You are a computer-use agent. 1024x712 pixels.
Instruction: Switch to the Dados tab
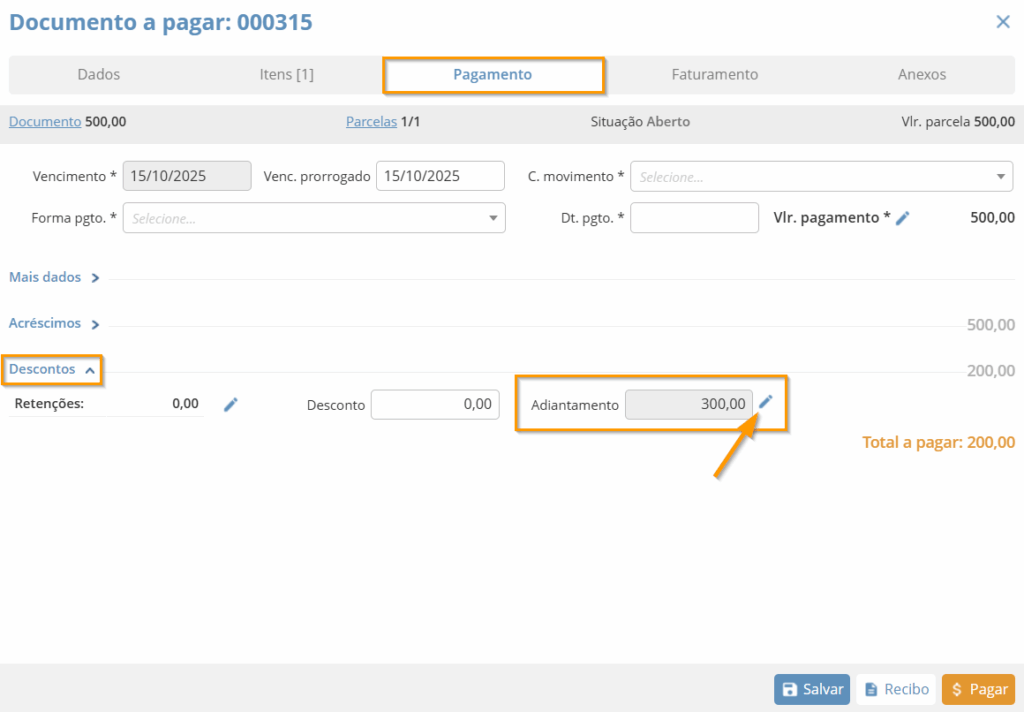(x=98, y=75)
